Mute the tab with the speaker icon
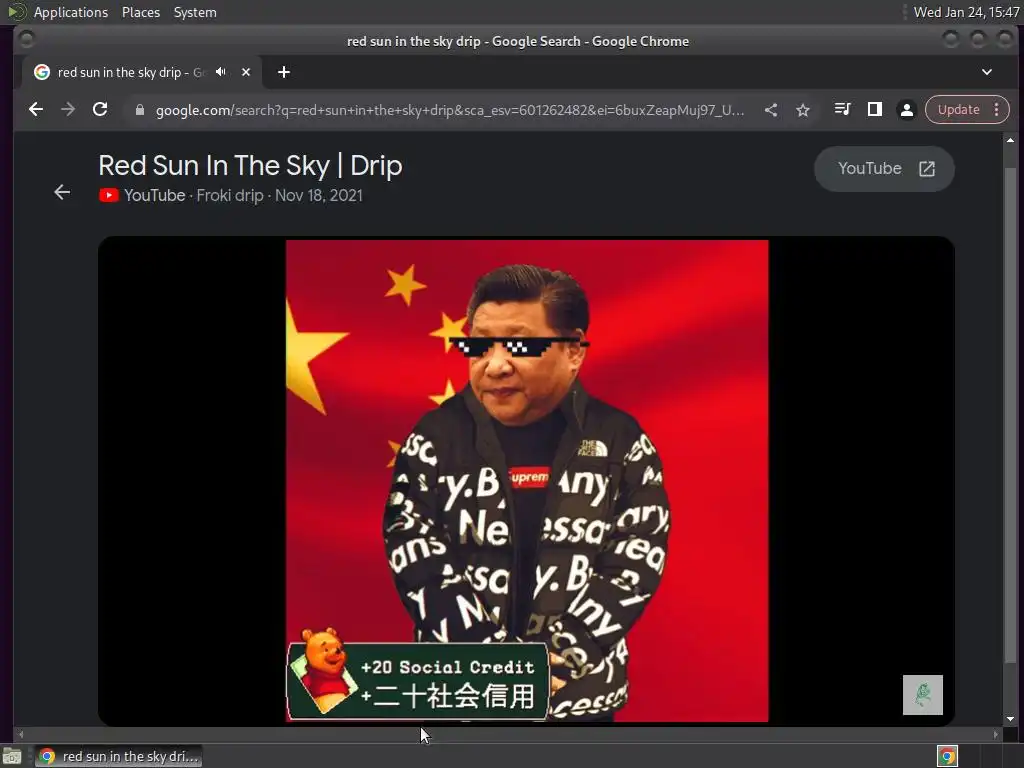 [221, 72]
